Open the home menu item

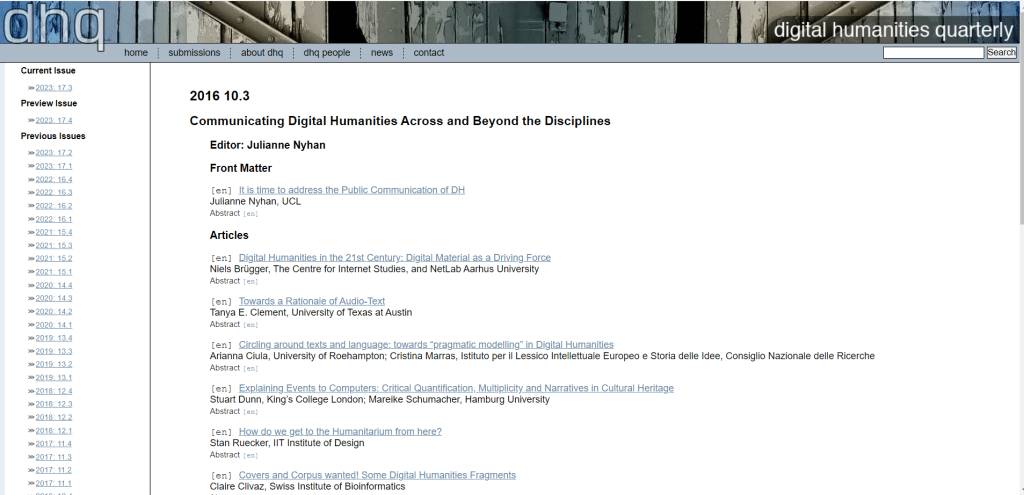click(x=136, y=53)
